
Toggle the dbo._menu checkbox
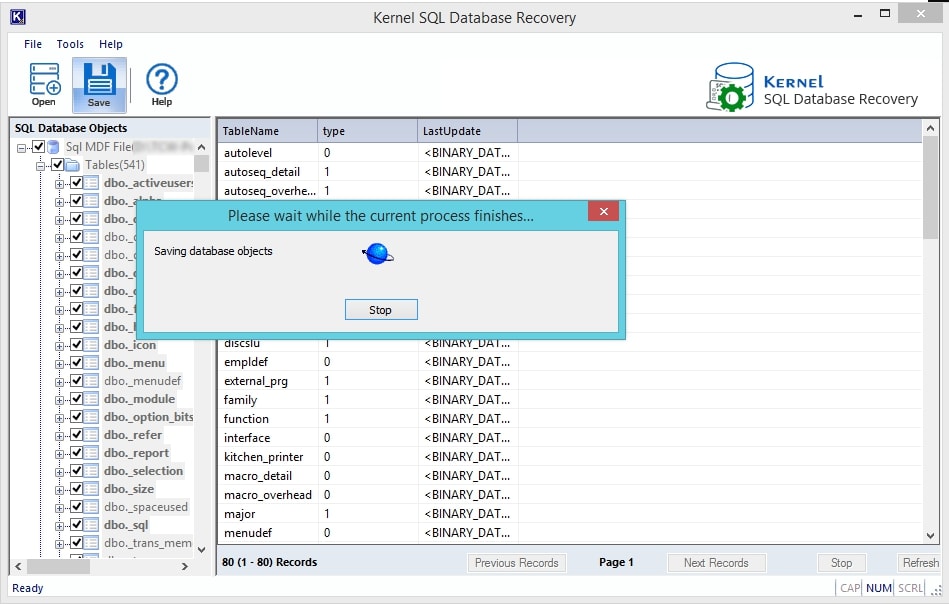76,363
